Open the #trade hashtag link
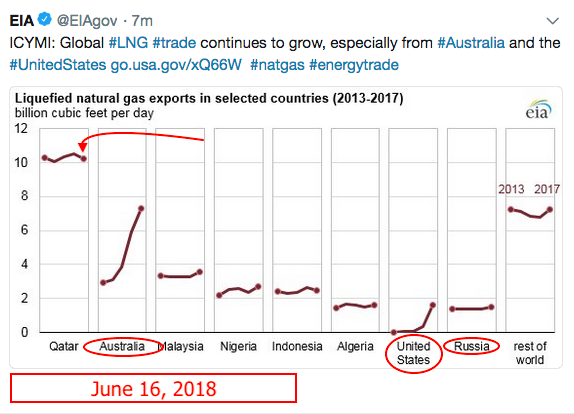This screenshot has height=414, width=574. (174, 43)
